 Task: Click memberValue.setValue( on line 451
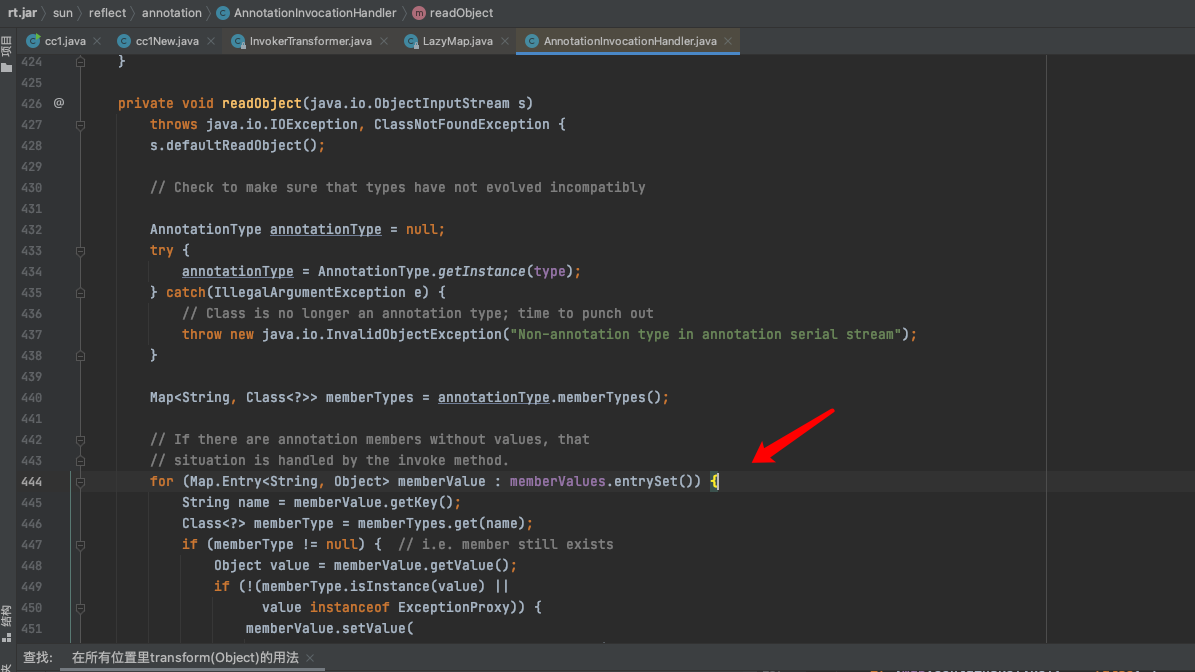coord(329,629)
